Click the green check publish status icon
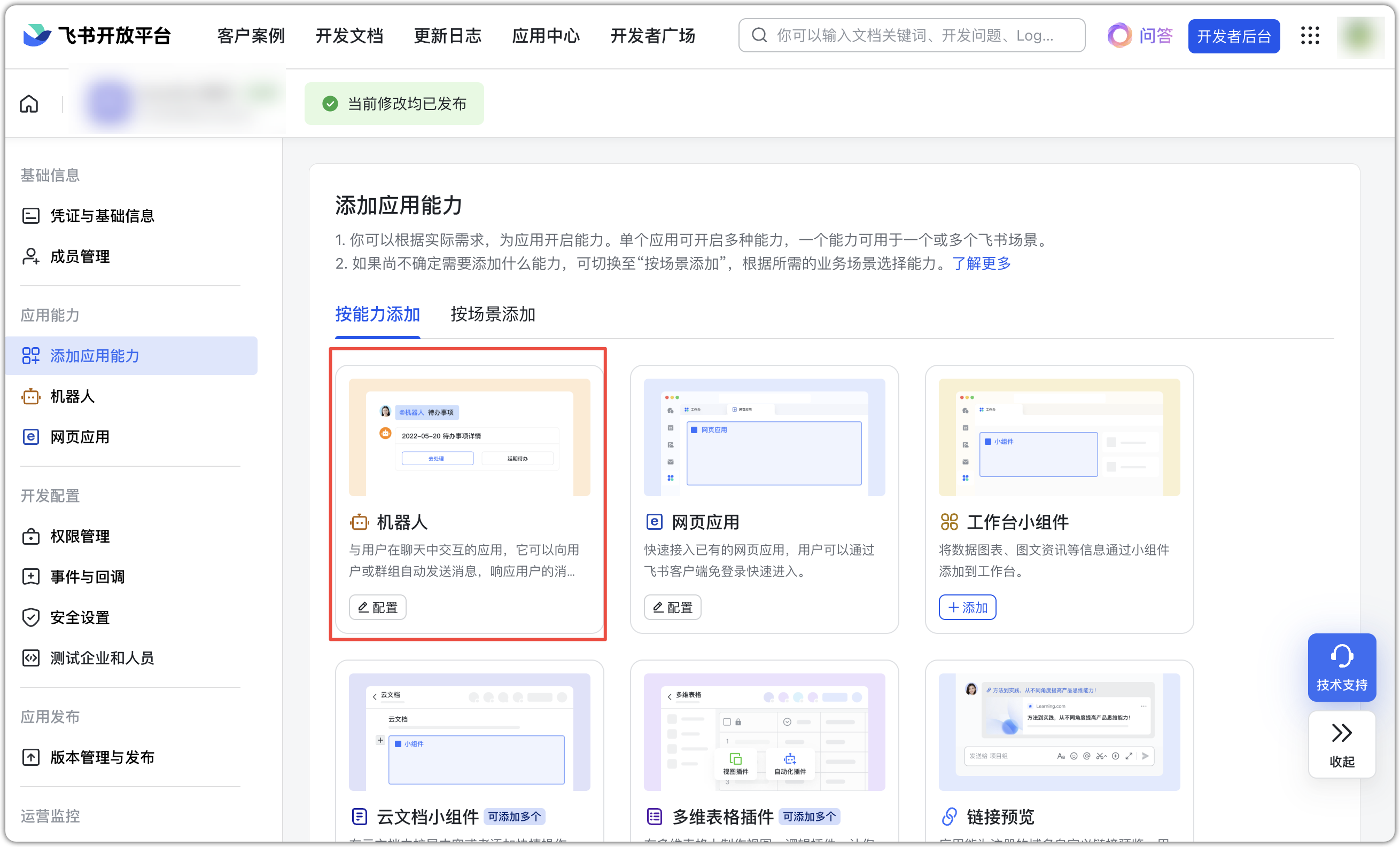 point(330,103)
